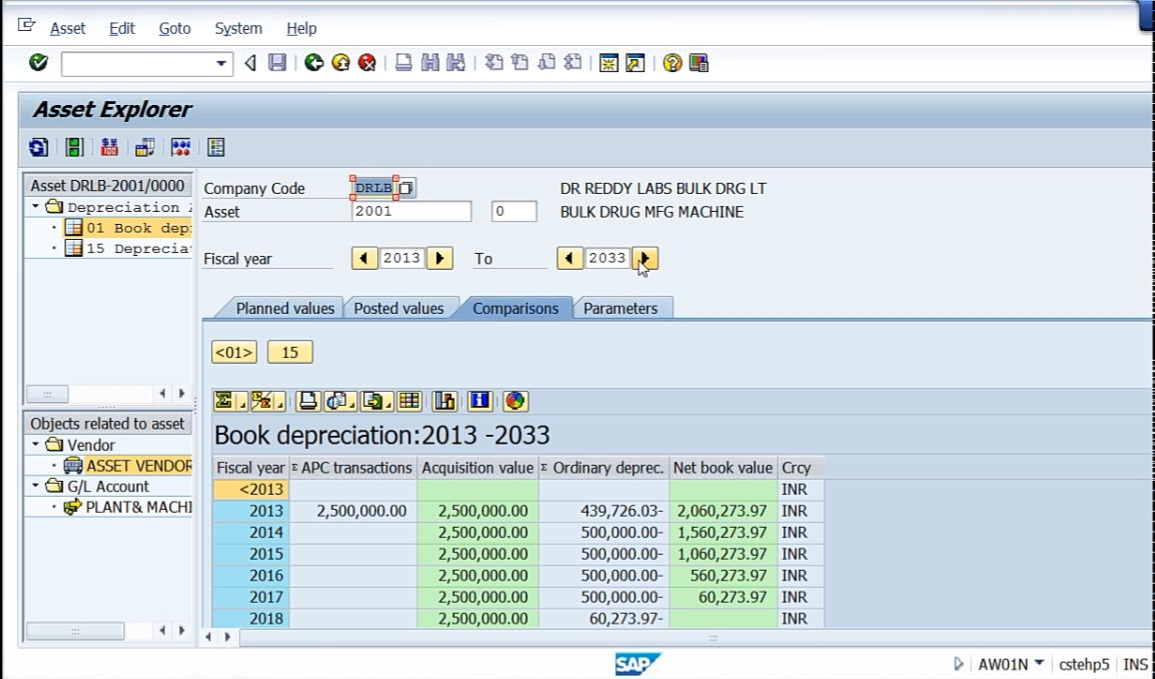Click the asset subnumber 0 field
The image size is (1155, 679).
[x=514, y=211]
